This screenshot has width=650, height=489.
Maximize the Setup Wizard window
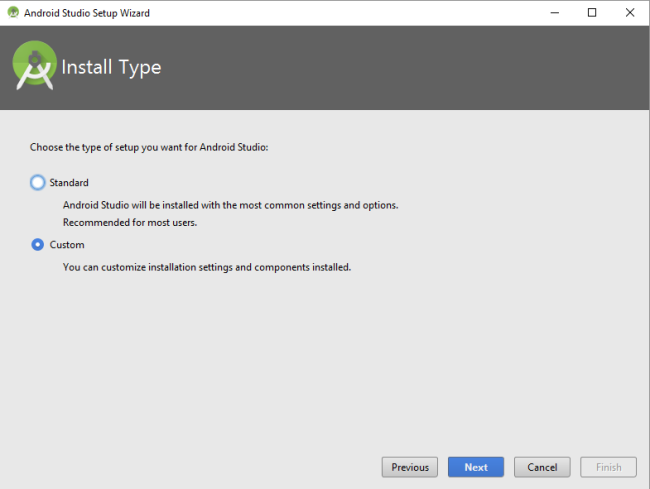(592, 12)
